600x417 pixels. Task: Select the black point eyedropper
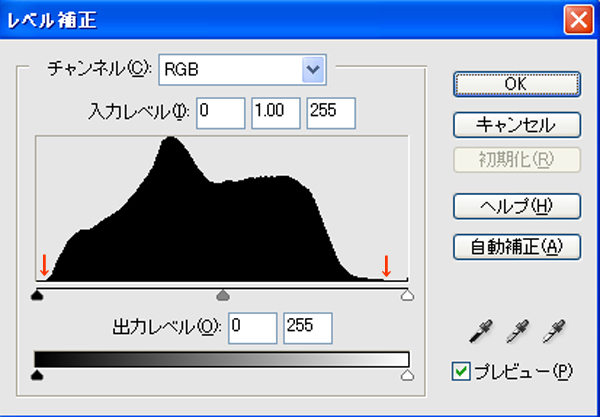(x=481, y=331)
